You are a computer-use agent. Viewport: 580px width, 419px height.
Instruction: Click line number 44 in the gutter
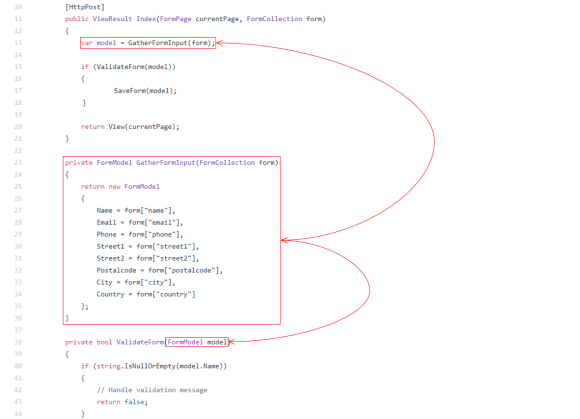(18, 414)
